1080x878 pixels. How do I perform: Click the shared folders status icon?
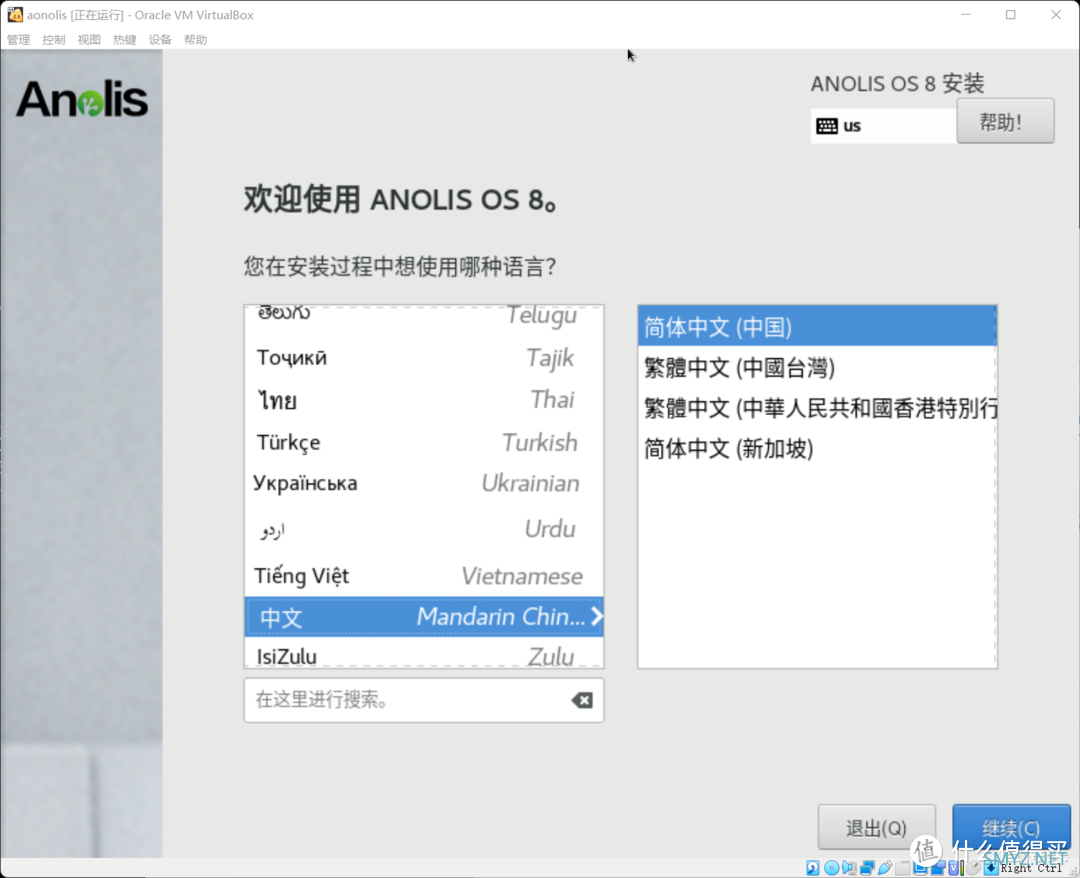point(902,868)
